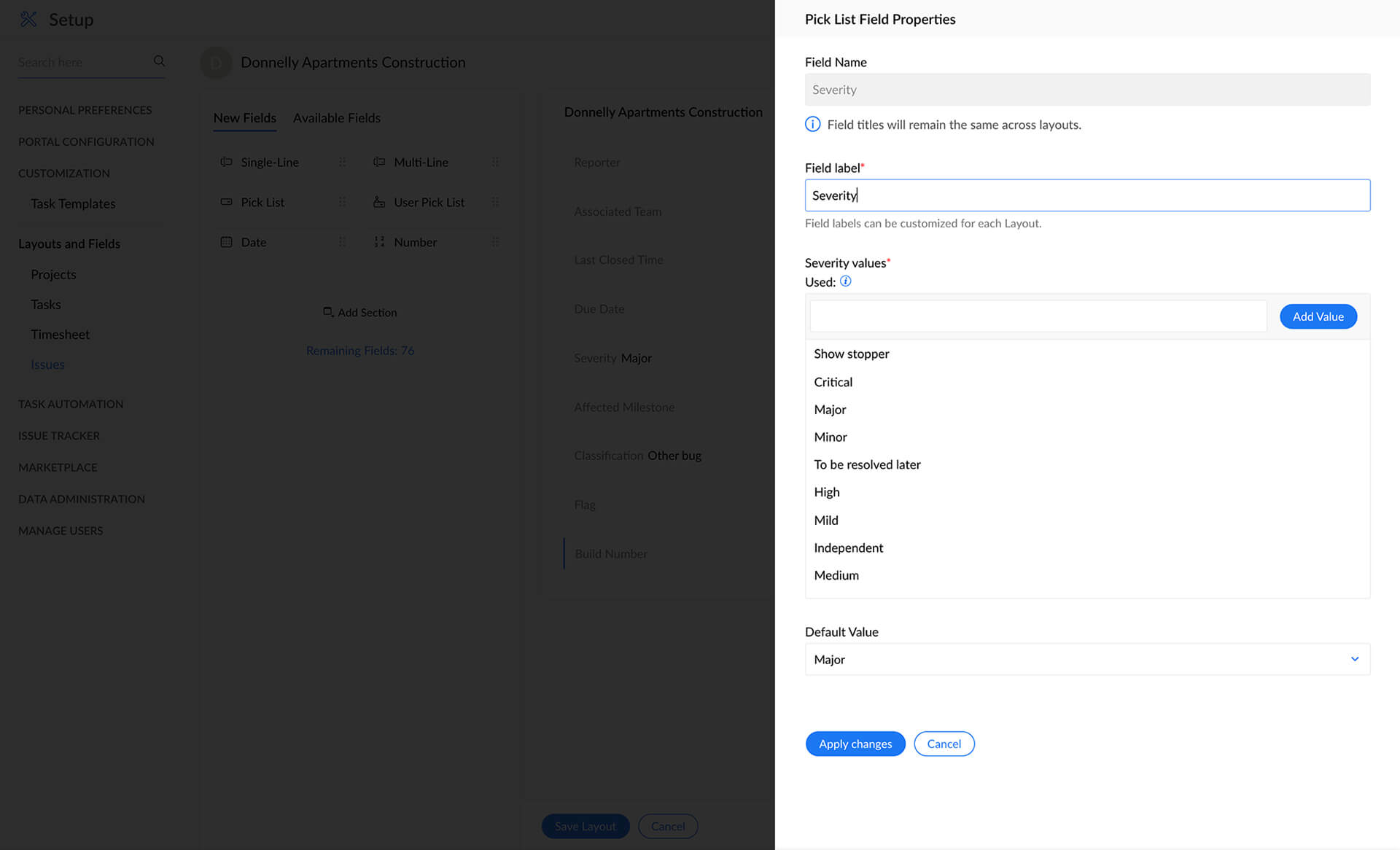Click the Setup tools icon
Screen dimensions: 1400x850
(x=28, y=19)
